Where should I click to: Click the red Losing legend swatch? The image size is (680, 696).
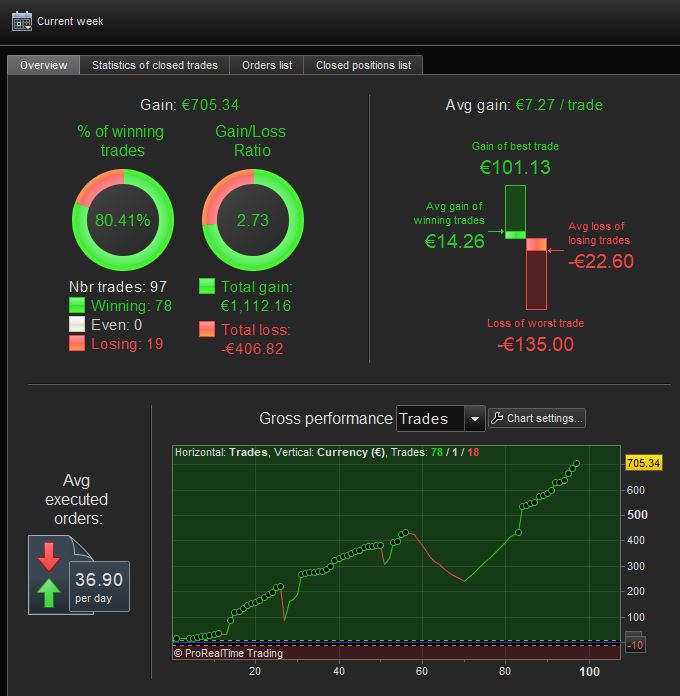tap(77, 344)
